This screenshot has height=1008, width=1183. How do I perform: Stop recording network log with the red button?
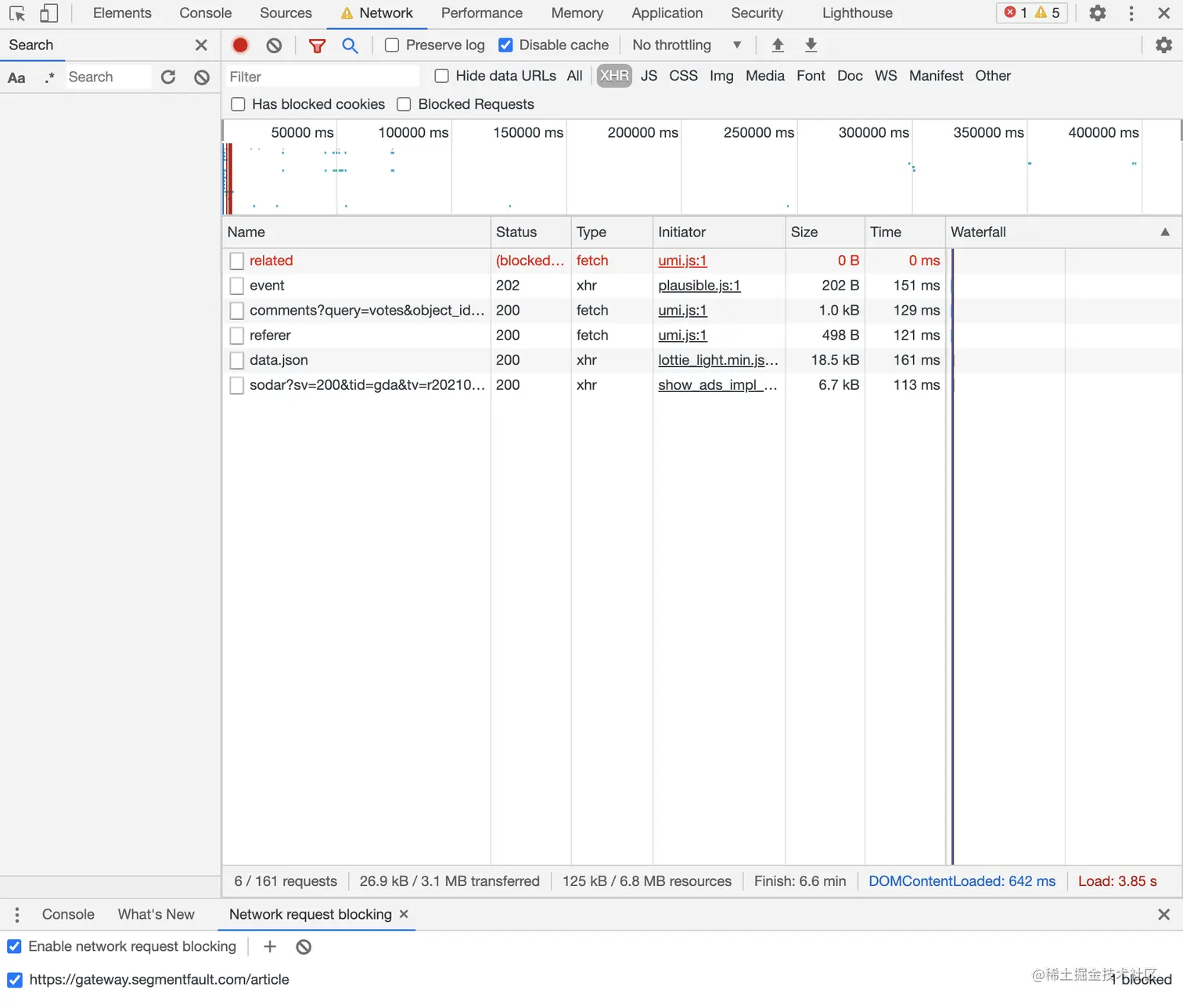click(x=240, y=45)
